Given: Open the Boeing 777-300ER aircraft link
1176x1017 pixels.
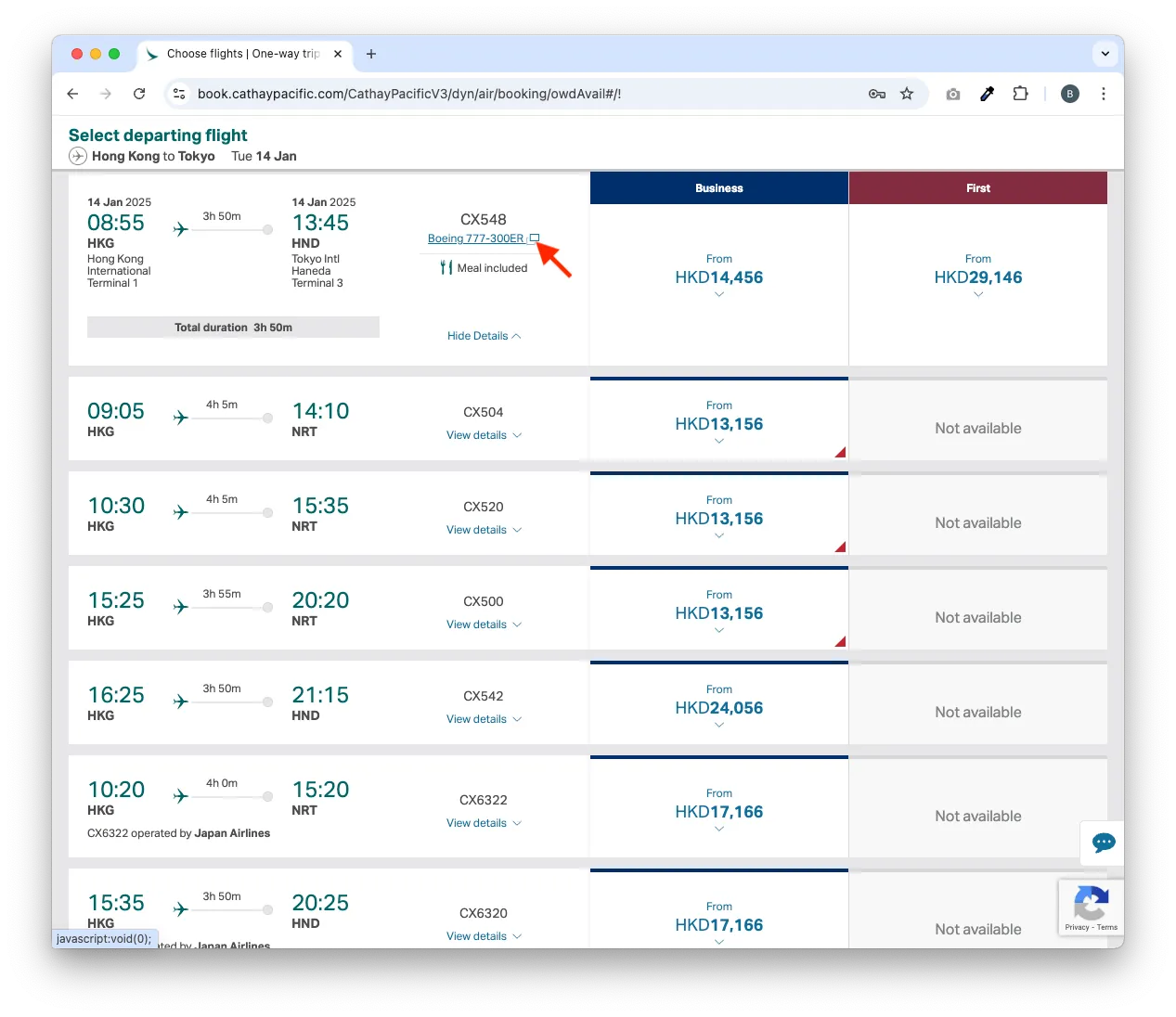Looking at the screenshot, I should 475,238.
